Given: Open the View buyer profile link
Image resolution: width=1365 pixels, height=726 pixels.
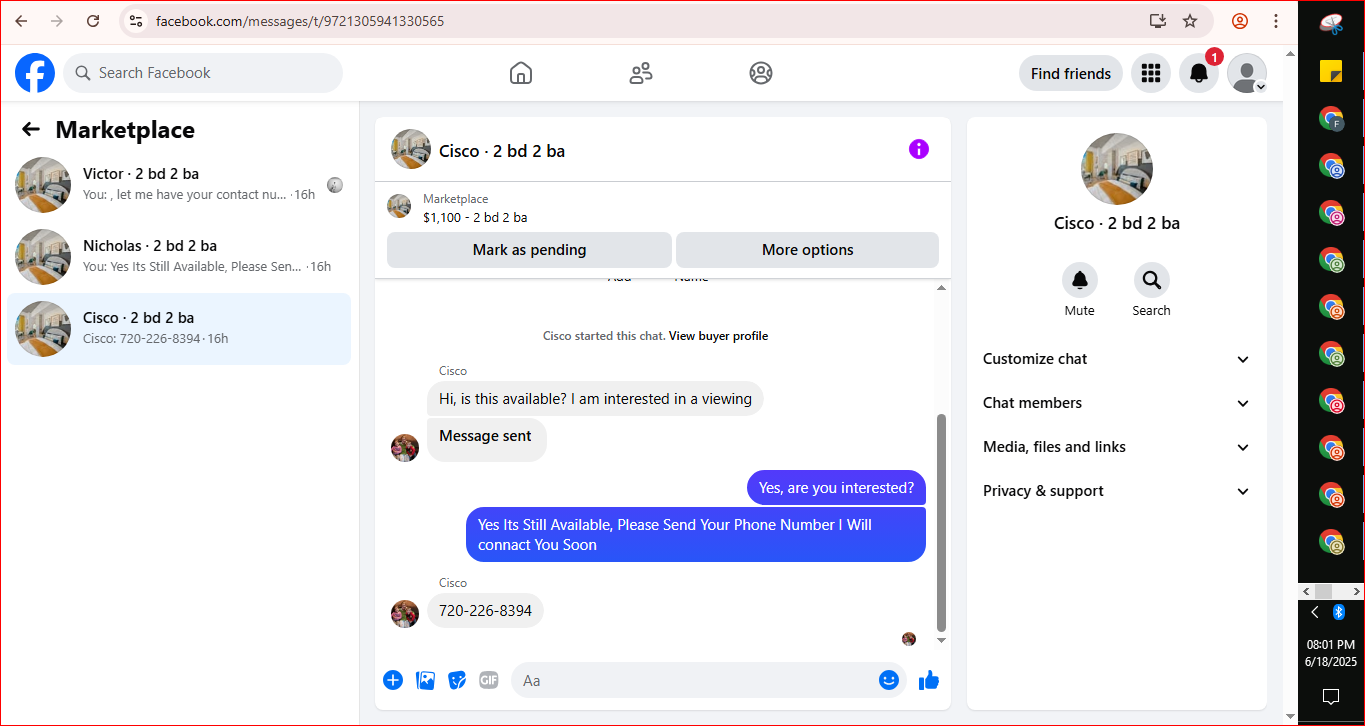Looking at the screenshot, I should 718,336.
